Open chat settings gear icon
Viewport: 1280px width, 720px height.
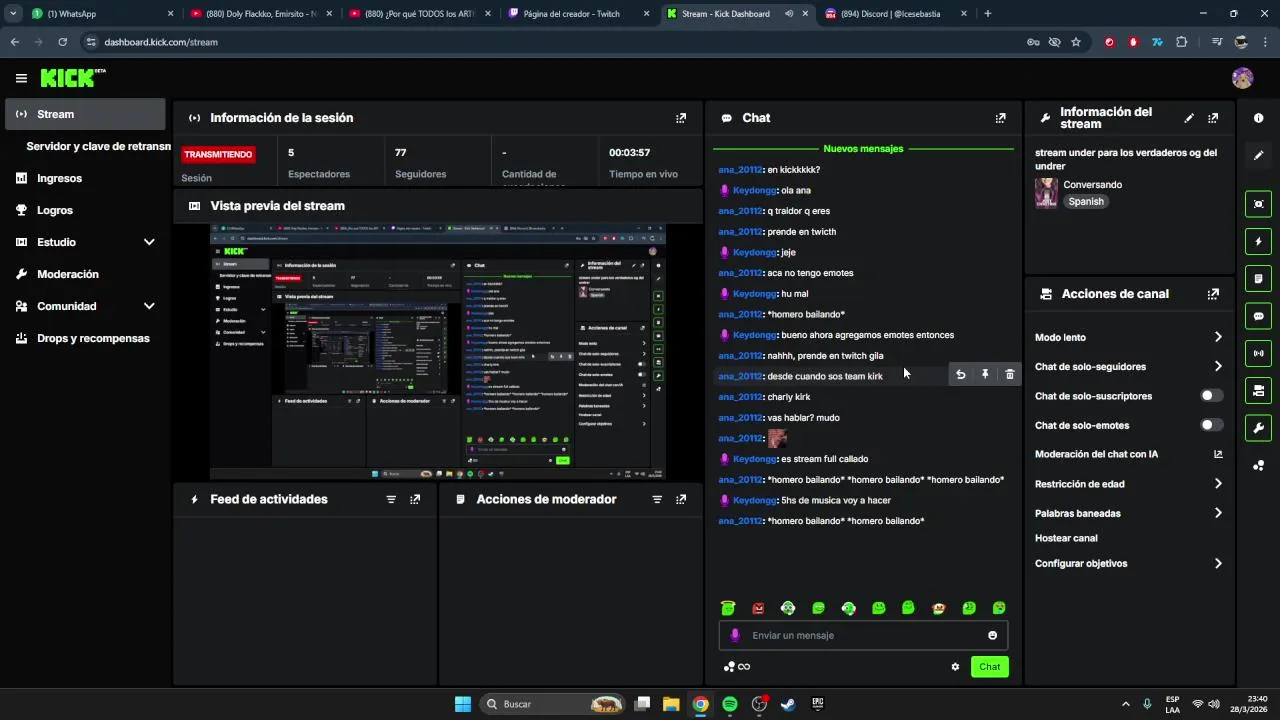(955, 667)
